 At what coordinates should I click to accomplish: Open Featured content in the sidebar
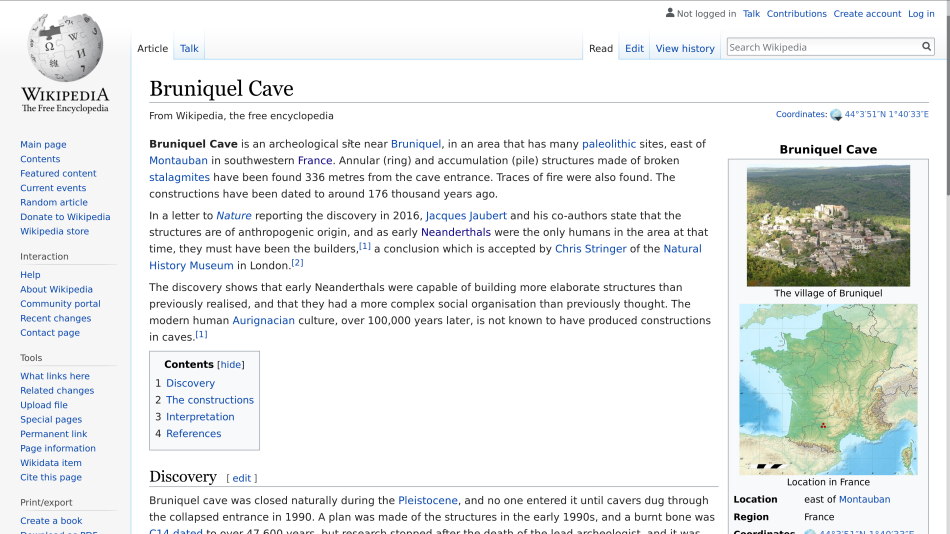tap(58, 173)
